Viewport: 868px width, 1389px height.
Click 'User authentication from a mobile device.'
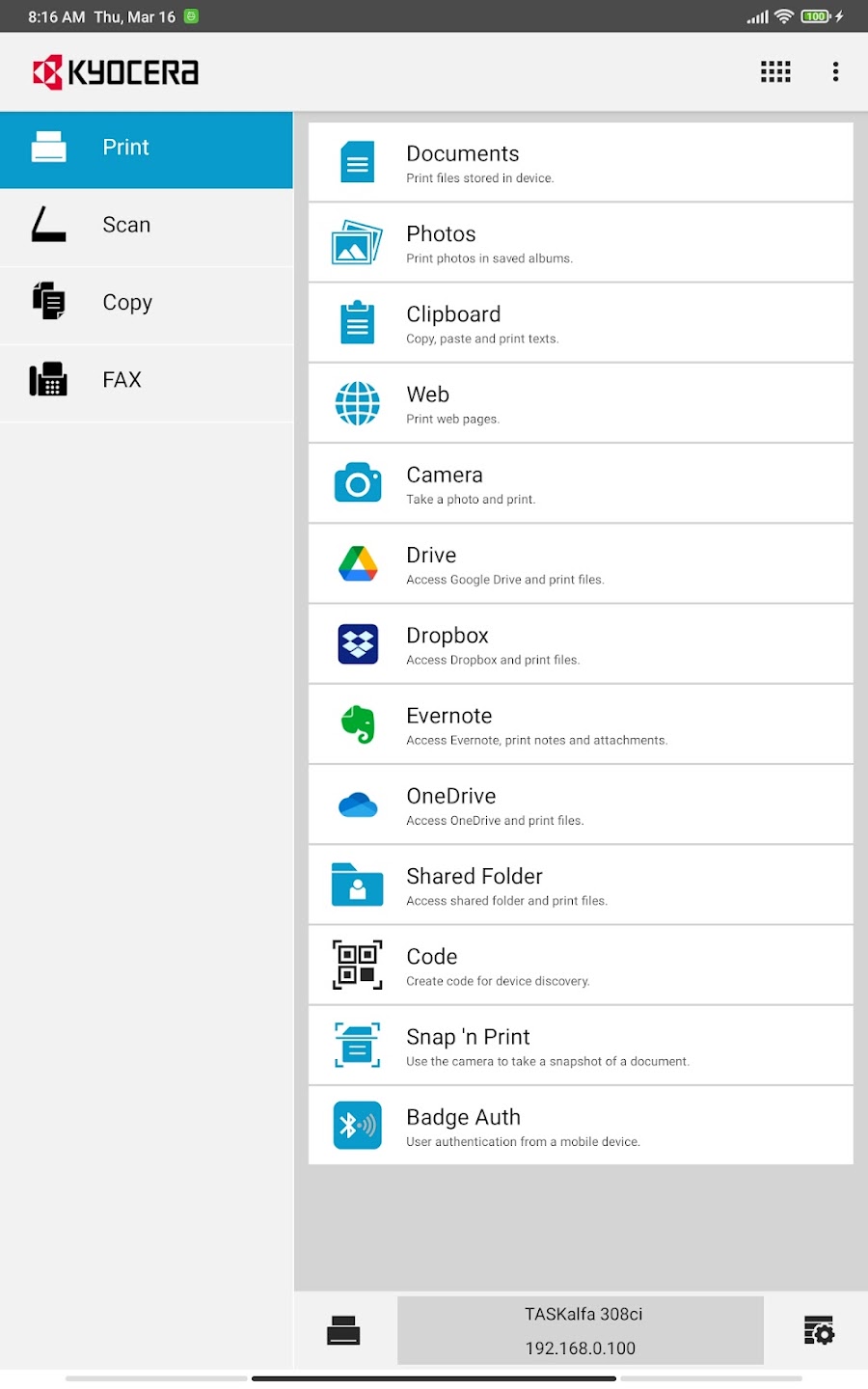click(523, 1142)
